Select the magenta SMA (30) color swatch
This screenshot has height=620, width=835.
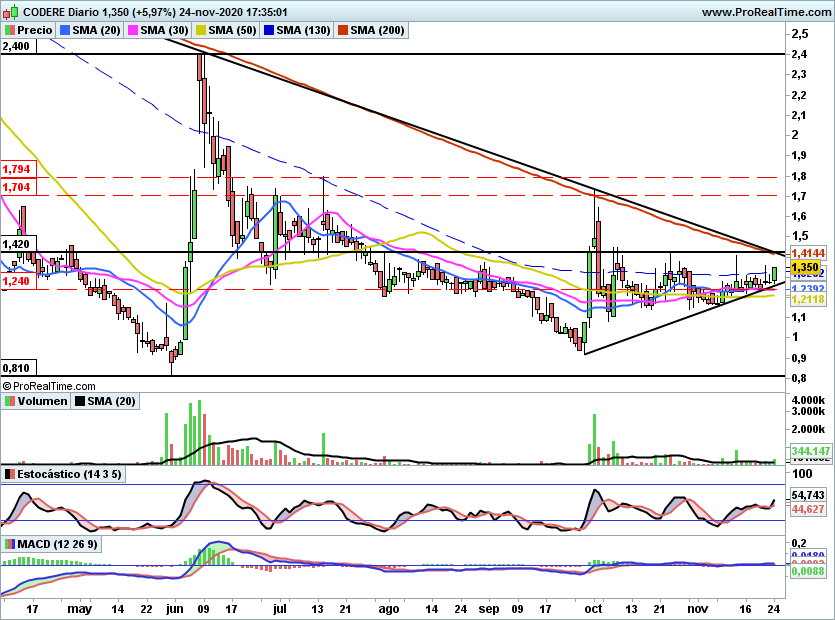tap(133, 31)
